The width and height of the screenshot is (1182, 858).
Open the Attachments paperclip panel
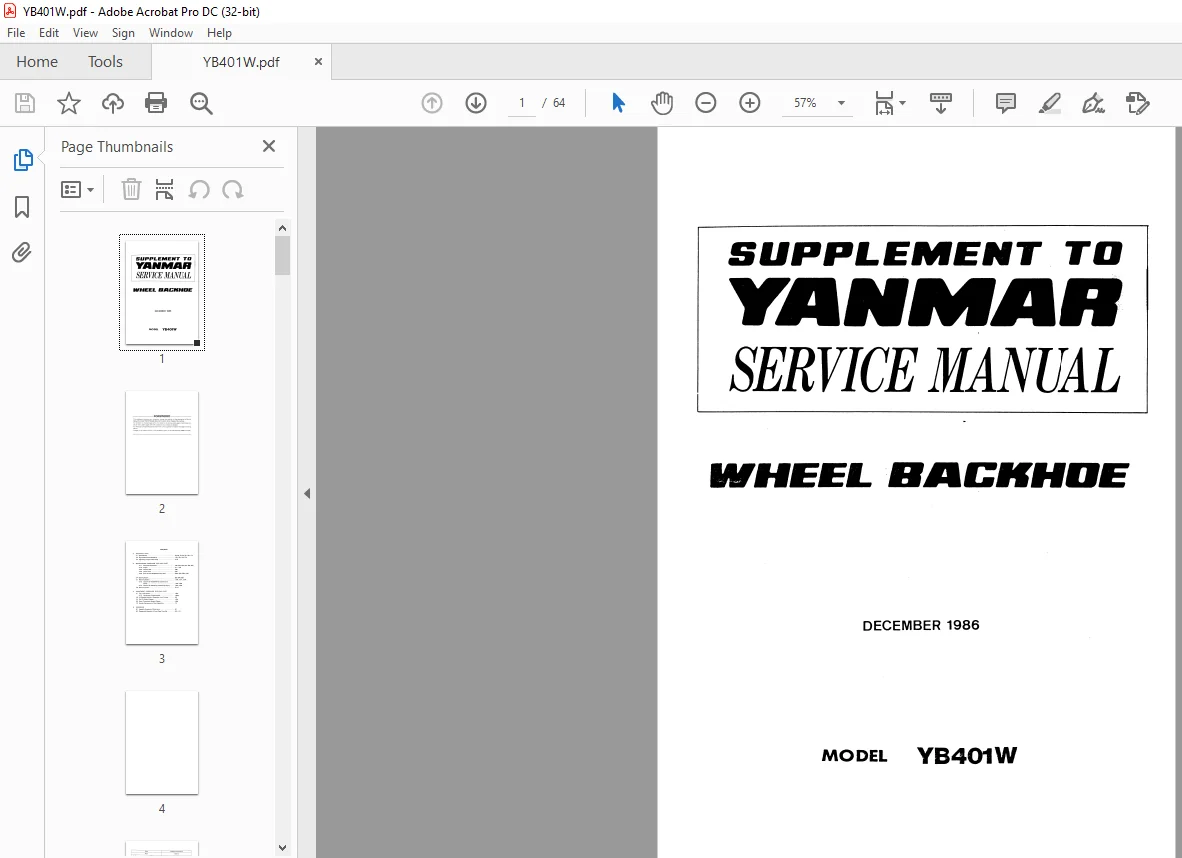click(22, 252)
